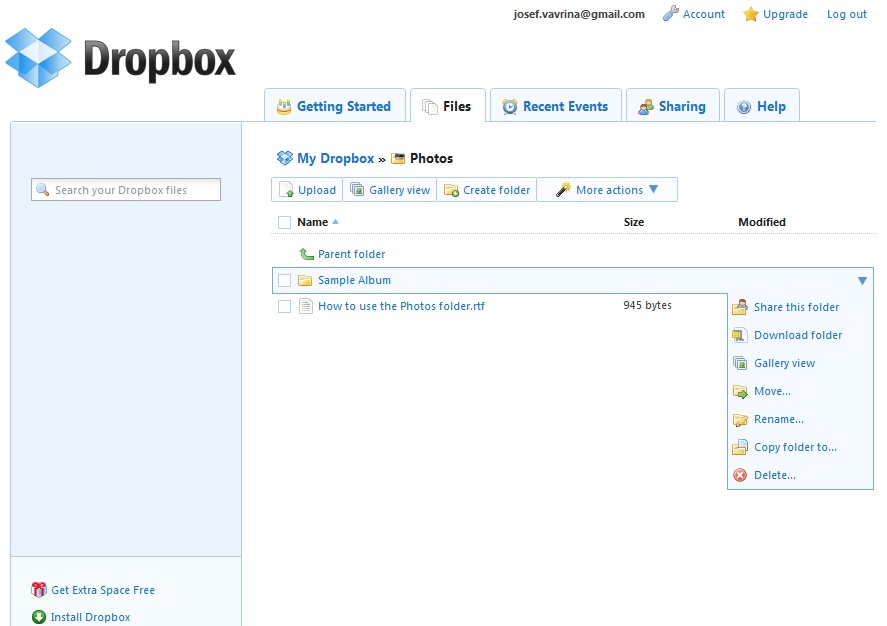Click the Dropbox box logo icon

(x=38, y=58)
